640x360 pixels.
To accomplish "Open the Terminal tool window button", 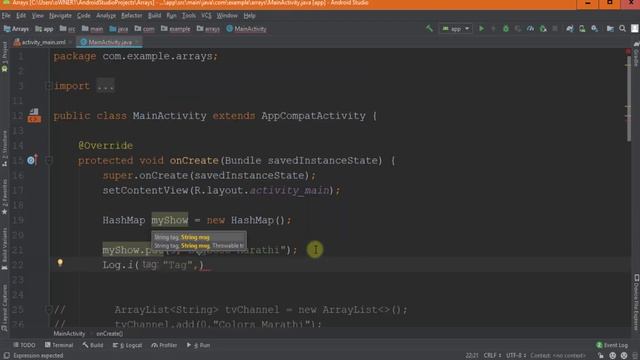I will pos(59,345).
